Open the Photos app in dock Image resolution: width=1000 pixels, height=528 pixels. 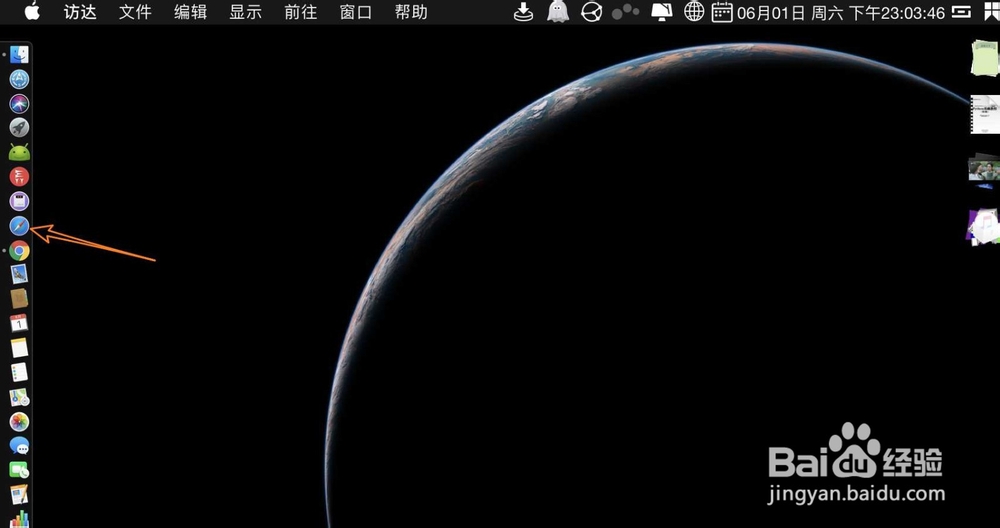tap(19, 422)
